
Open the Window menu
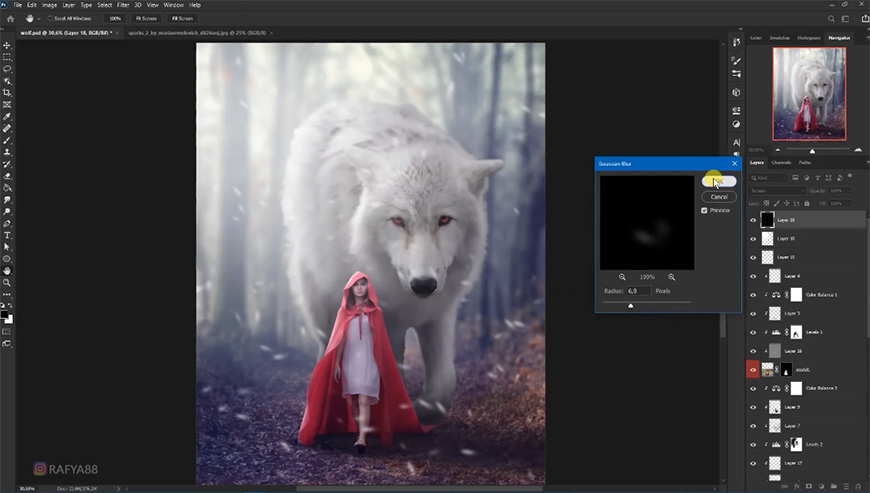click(173, 5)
